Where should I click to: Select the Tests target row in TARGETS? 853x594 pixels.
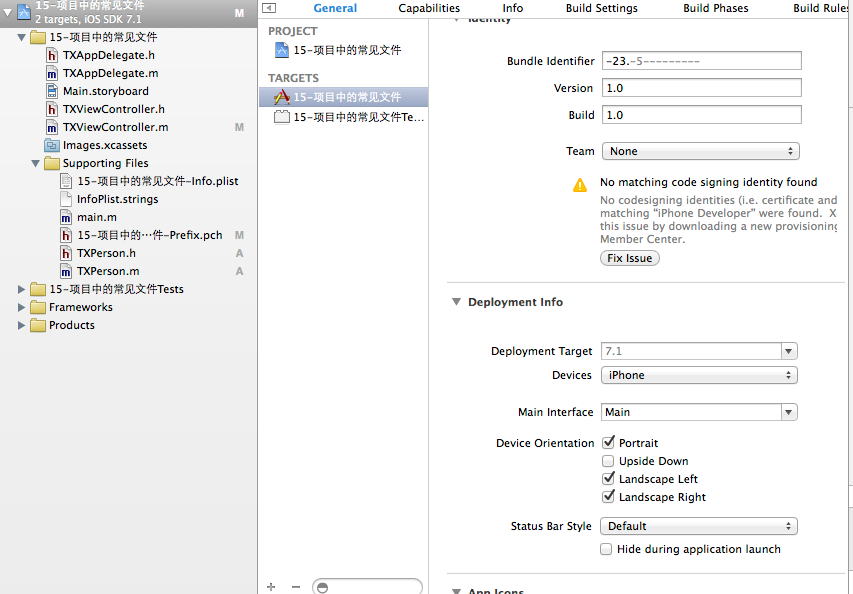[x=344, y=117]
